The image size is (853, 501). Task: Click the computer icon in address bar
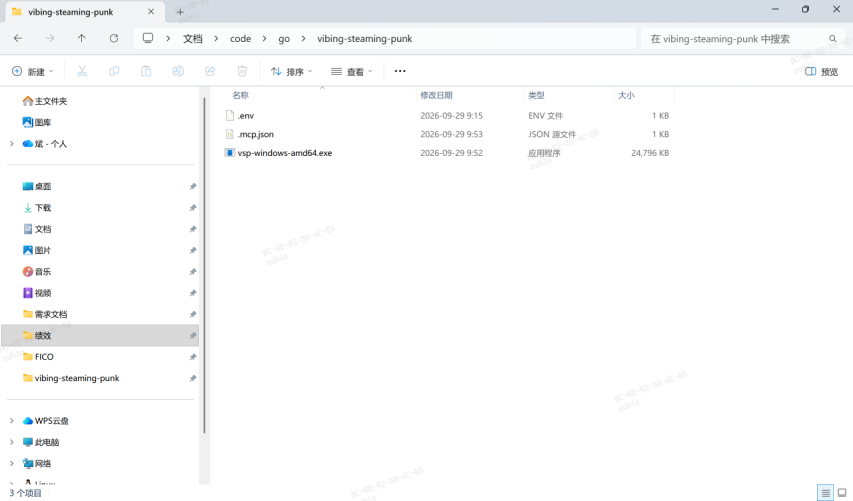click(x=148, y=38)
